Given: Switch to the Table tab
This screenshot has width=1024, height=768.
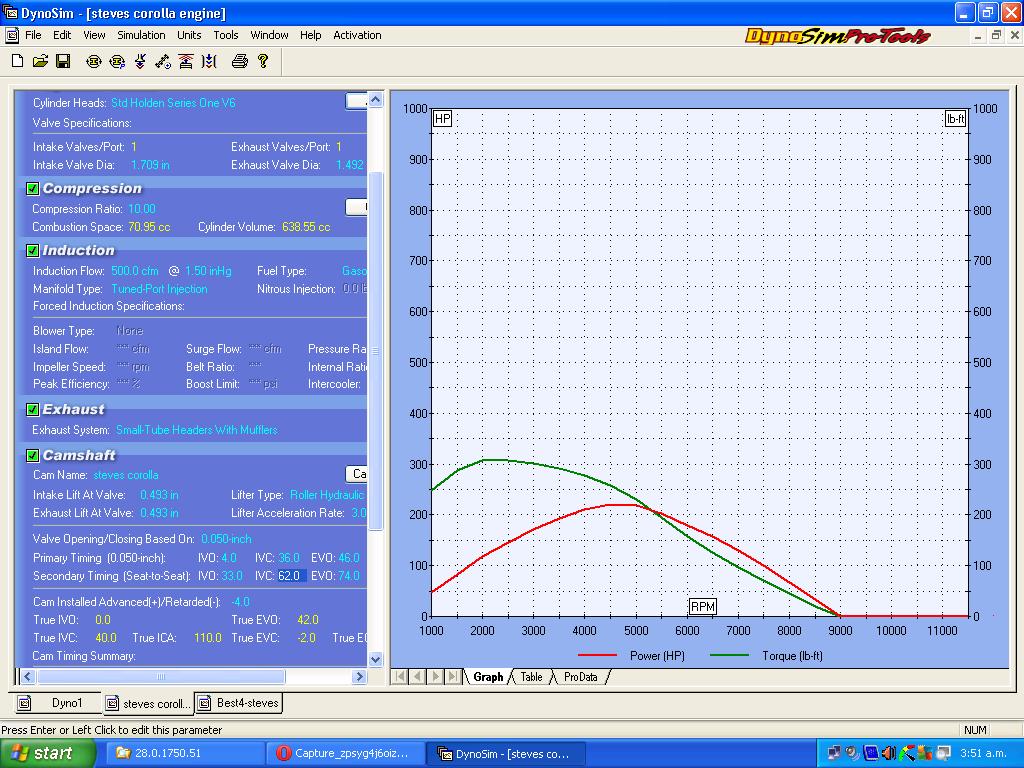Looking at the screenshot, I should (x=532, y=677).
